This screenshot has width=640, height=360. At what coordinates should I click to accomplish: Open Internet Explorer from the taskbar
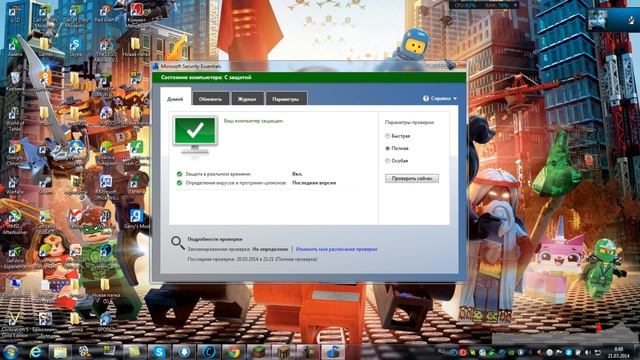[36, 352]
